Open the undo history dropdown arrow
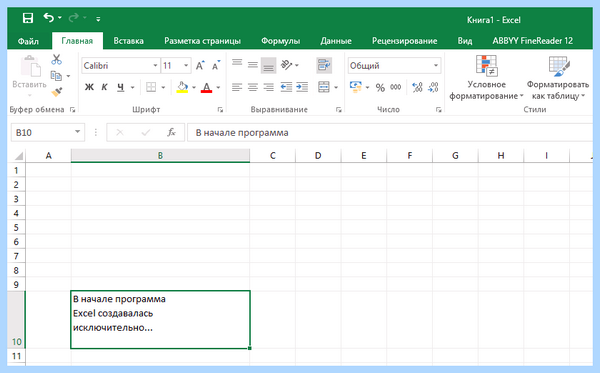 (60, 18)
